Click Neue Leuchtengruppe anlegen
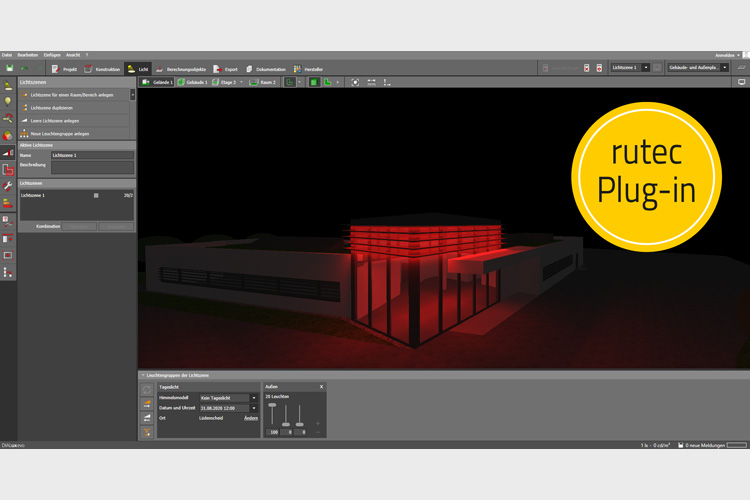The width and height of the screenshot is (750, 500). 74,133
